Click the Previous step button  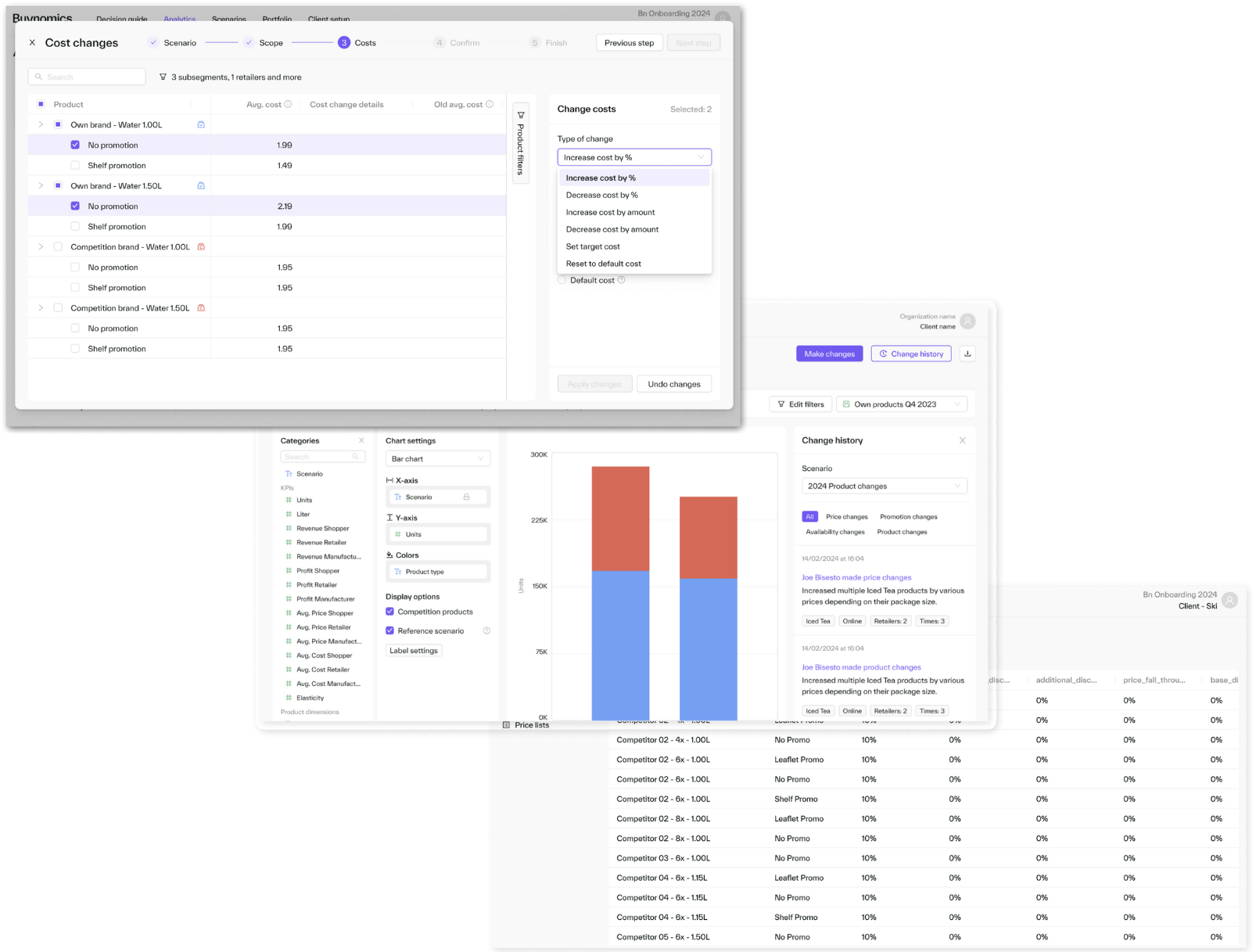pyautogui.click(x=629, y=42)
